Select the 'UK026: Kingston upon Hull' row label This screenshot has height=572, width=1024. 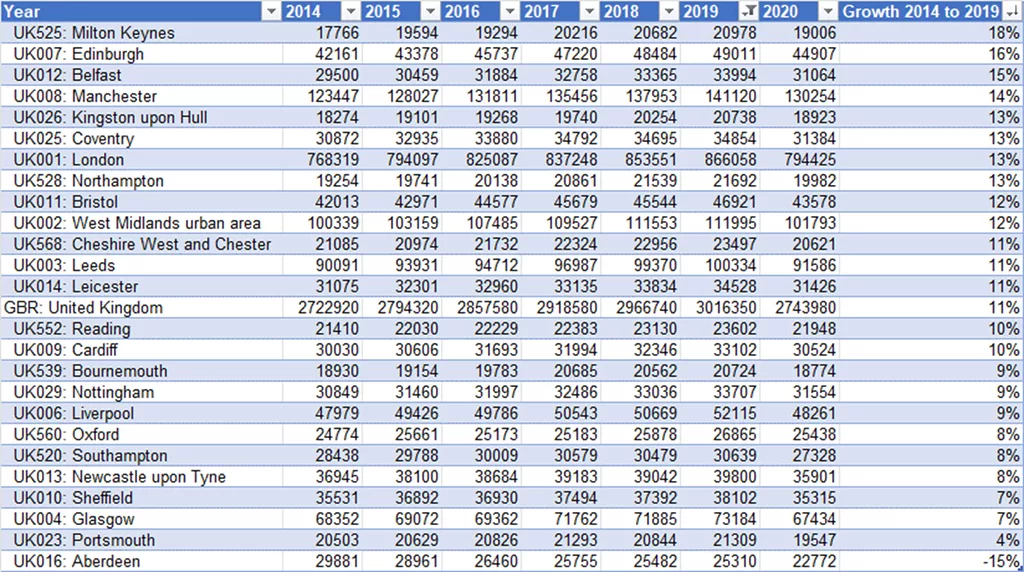[x=110, y=118]
